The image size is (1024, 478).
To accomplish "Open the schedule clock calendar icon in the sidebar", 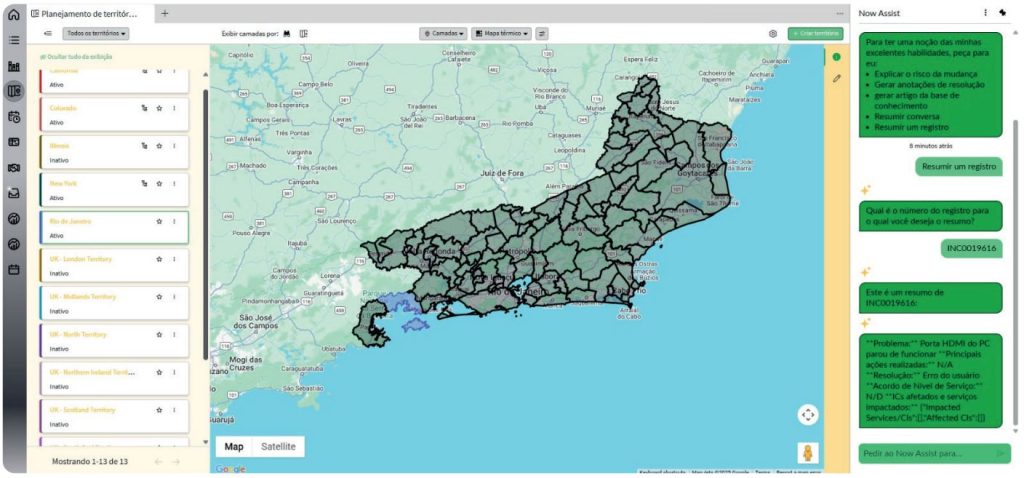I will [x=14, y=117].
